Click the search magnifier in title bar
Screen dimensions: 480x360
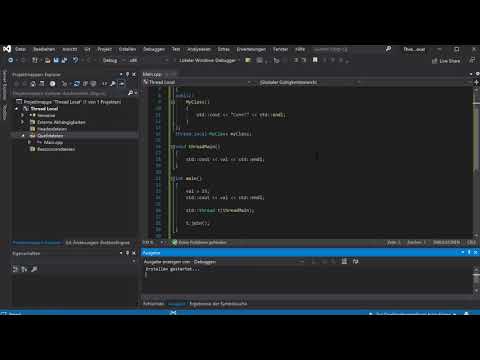[388, 49]
